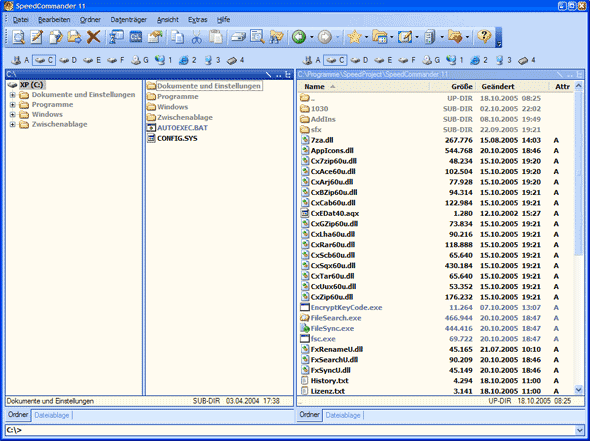Select XP (C:) tree root
Viewport: 590px width, 441px height.
click(26, 85)
